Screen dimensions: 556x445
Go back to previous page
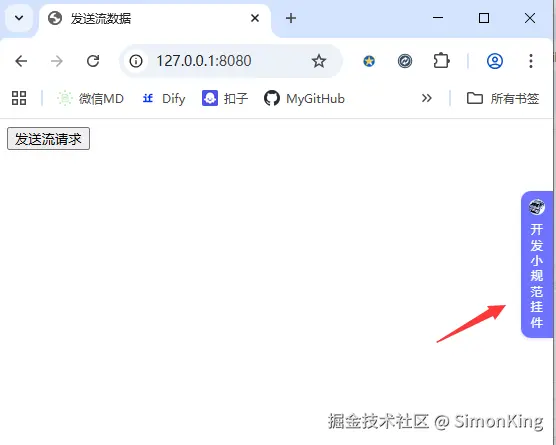click(21, 61)
